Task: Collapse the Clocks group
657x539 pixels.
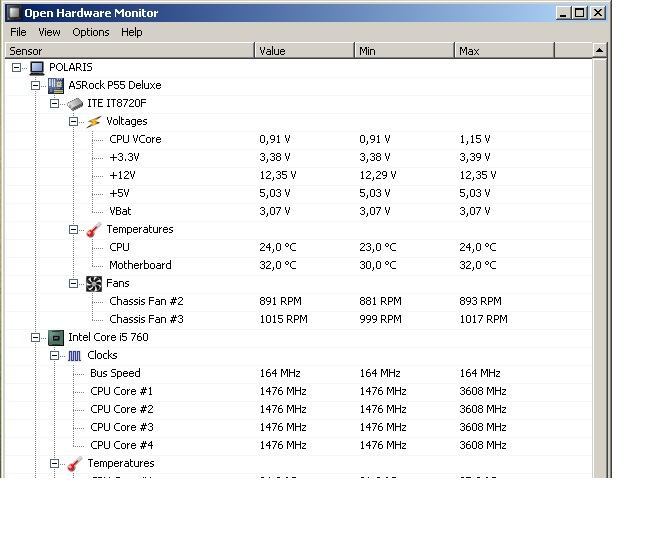Action: click(x=54, y=355)
